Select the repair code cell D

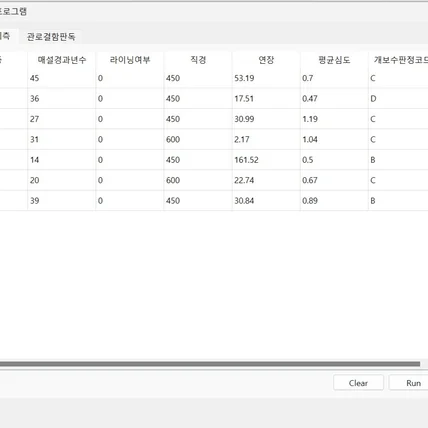tap(398, 99)
